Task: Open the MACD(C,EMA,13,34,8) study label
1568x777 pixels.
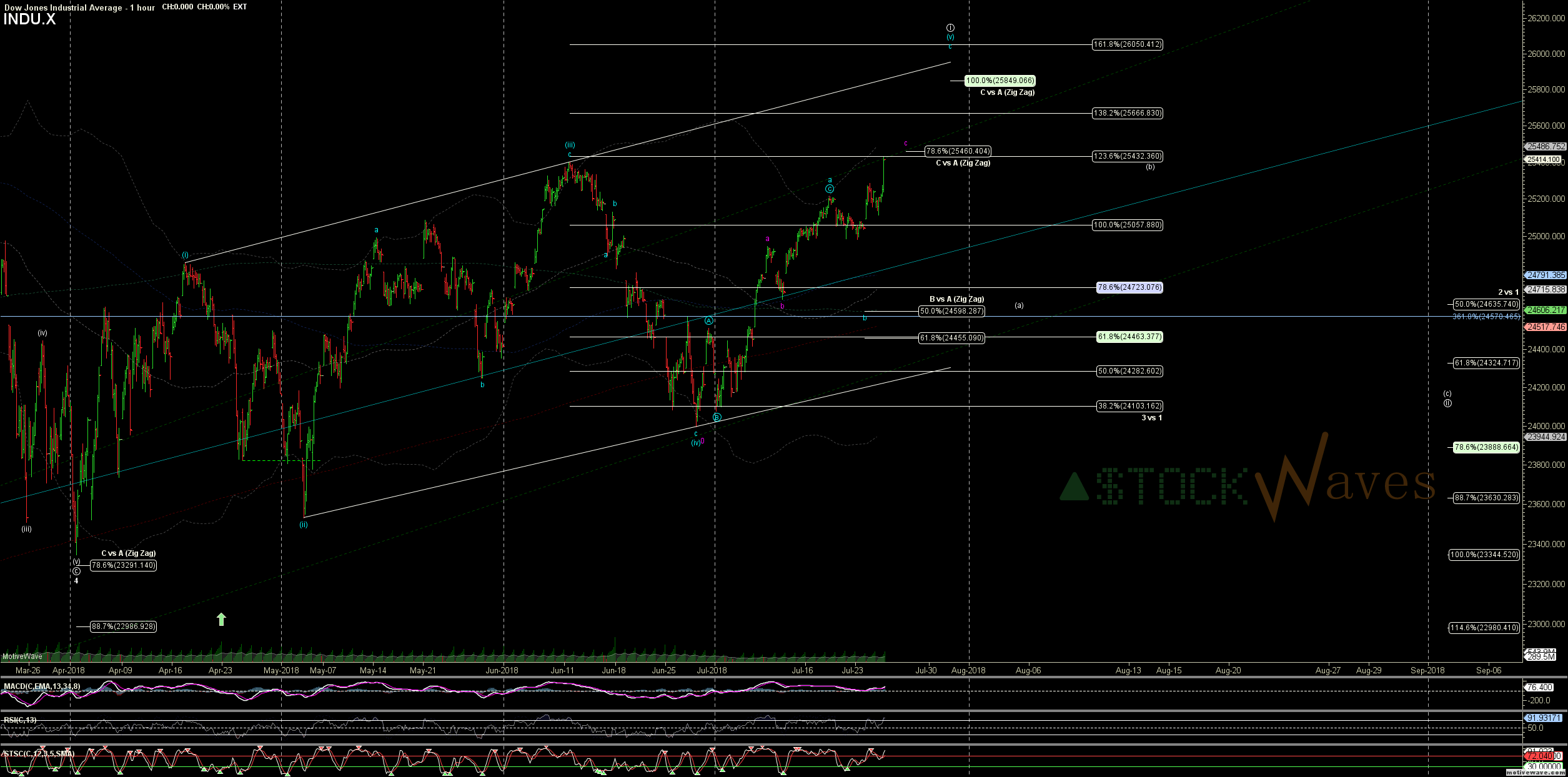Action: [42, 686]
